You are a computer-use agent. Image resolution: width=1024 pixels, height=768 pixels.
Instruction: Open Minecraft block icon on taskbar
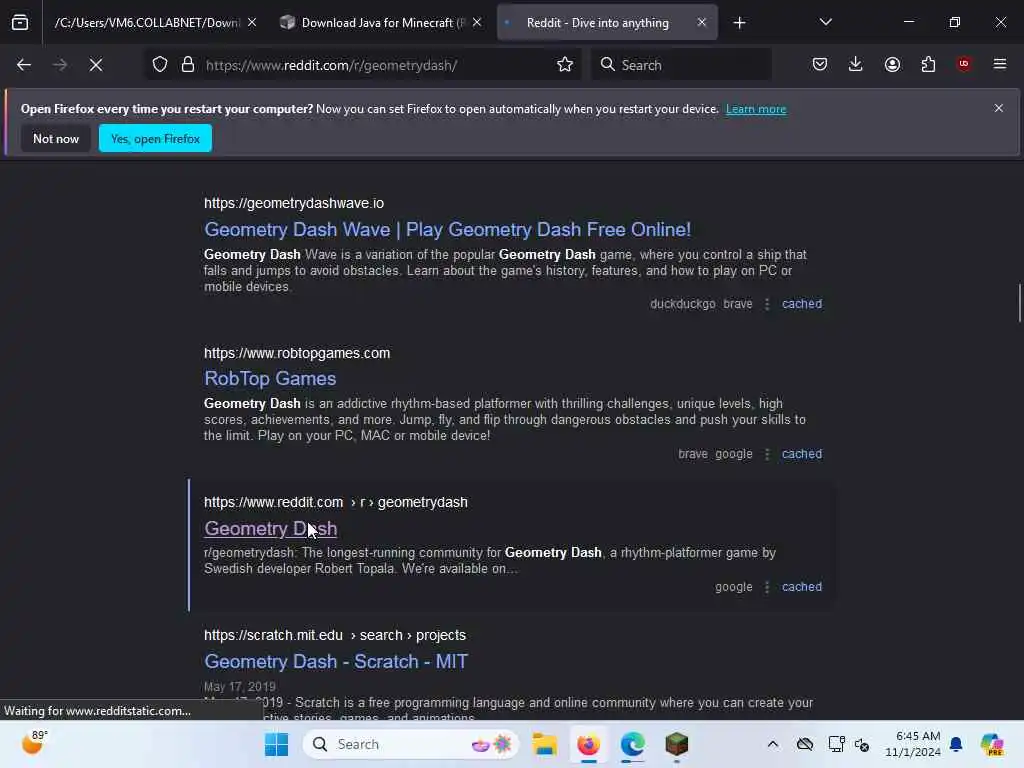tap(677, 744)
